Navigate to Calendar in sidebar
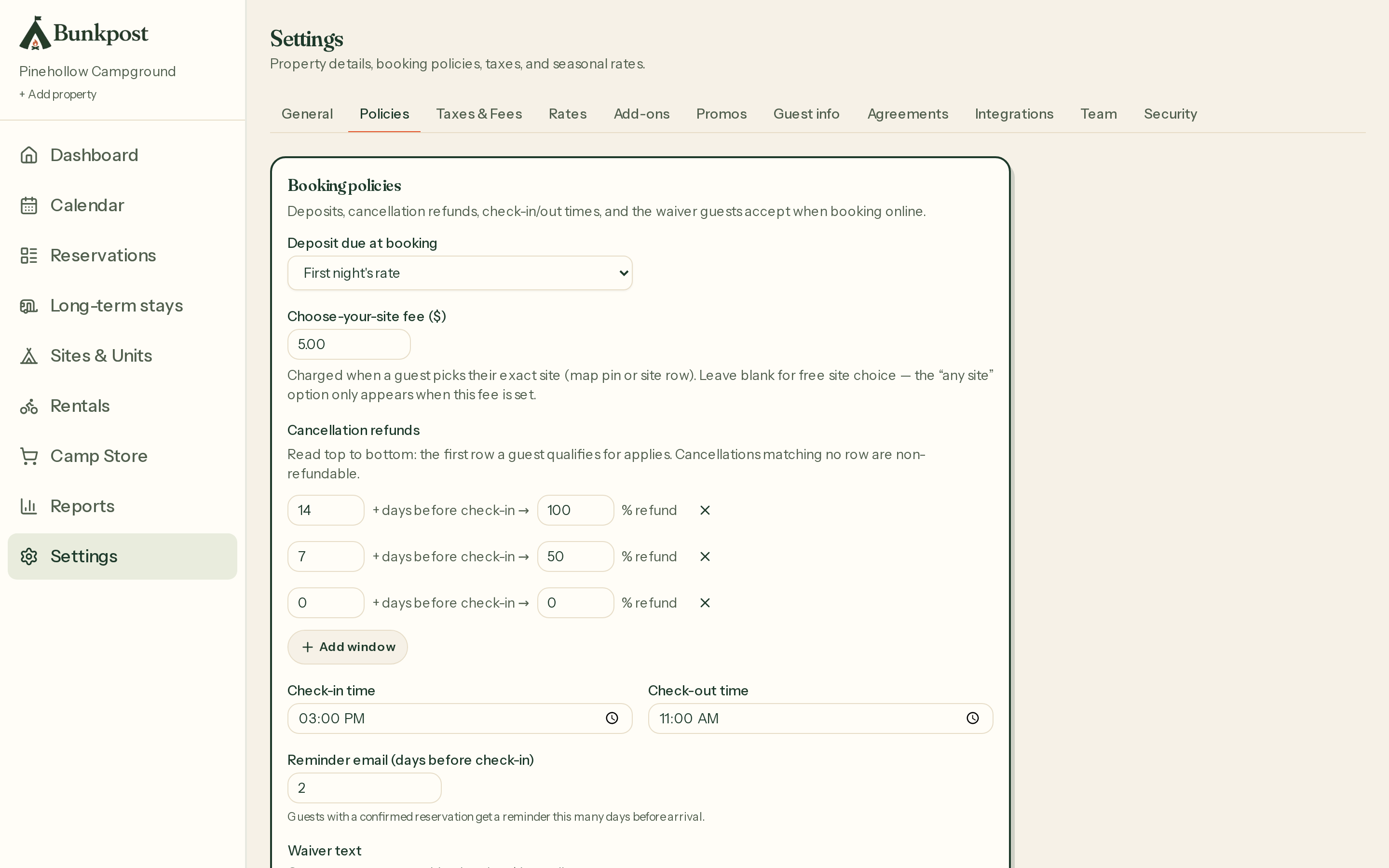Screen dimensions: 1389x868 pyautogui.click(x=122, y=205)
